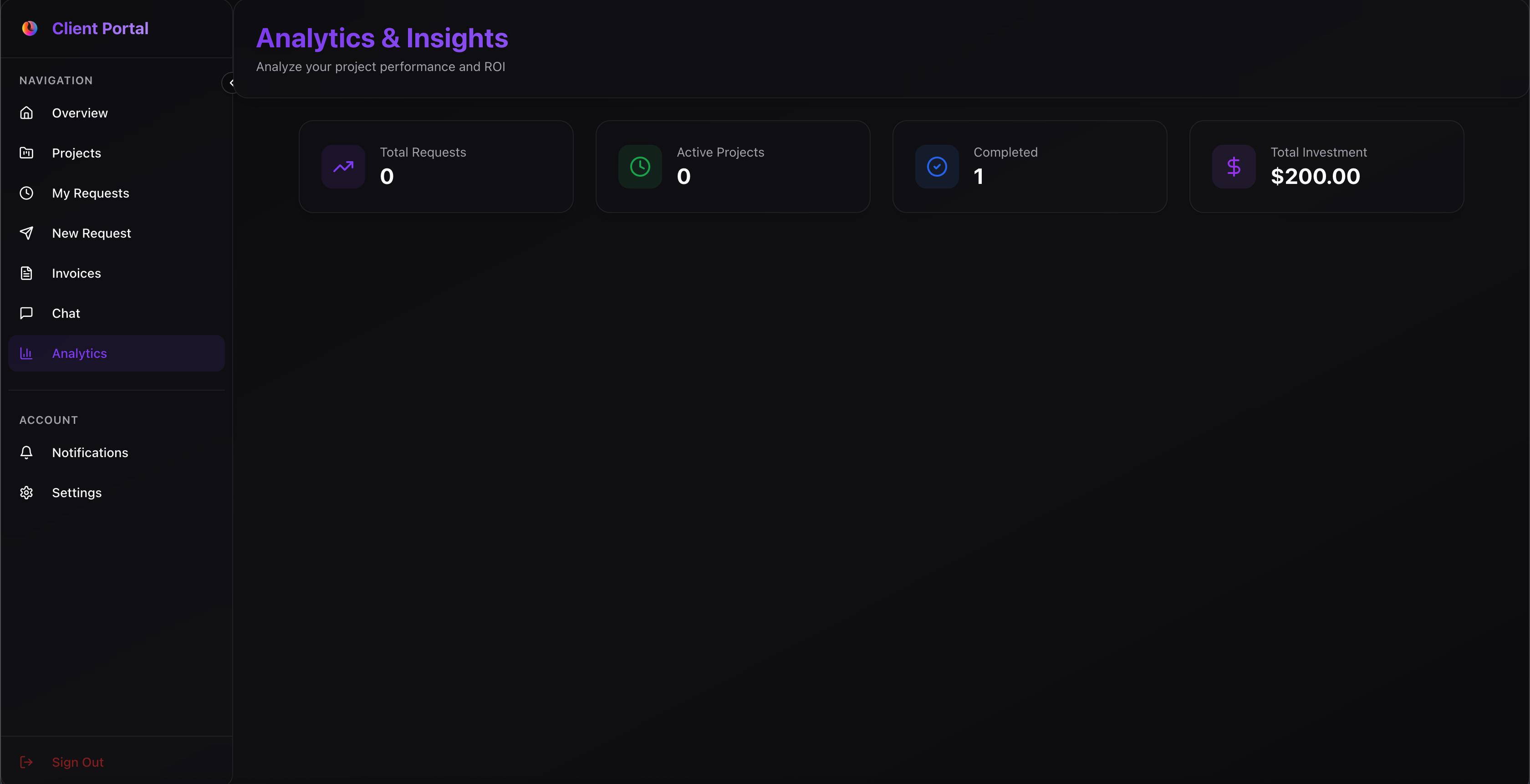Select the Invoices document icon
Image resolution: width=1530 pixels, height=784 pixels.
pyautogui.click(x=27, y=273)
